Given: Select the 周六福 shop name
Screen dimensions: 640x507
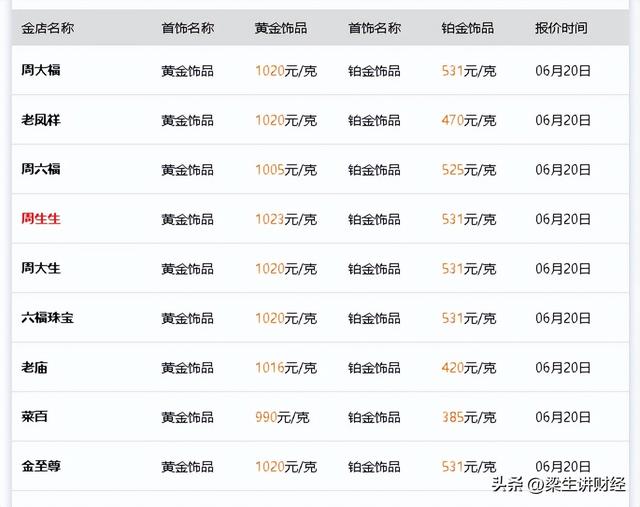Looking at the screenshot, I should (41, 169).
